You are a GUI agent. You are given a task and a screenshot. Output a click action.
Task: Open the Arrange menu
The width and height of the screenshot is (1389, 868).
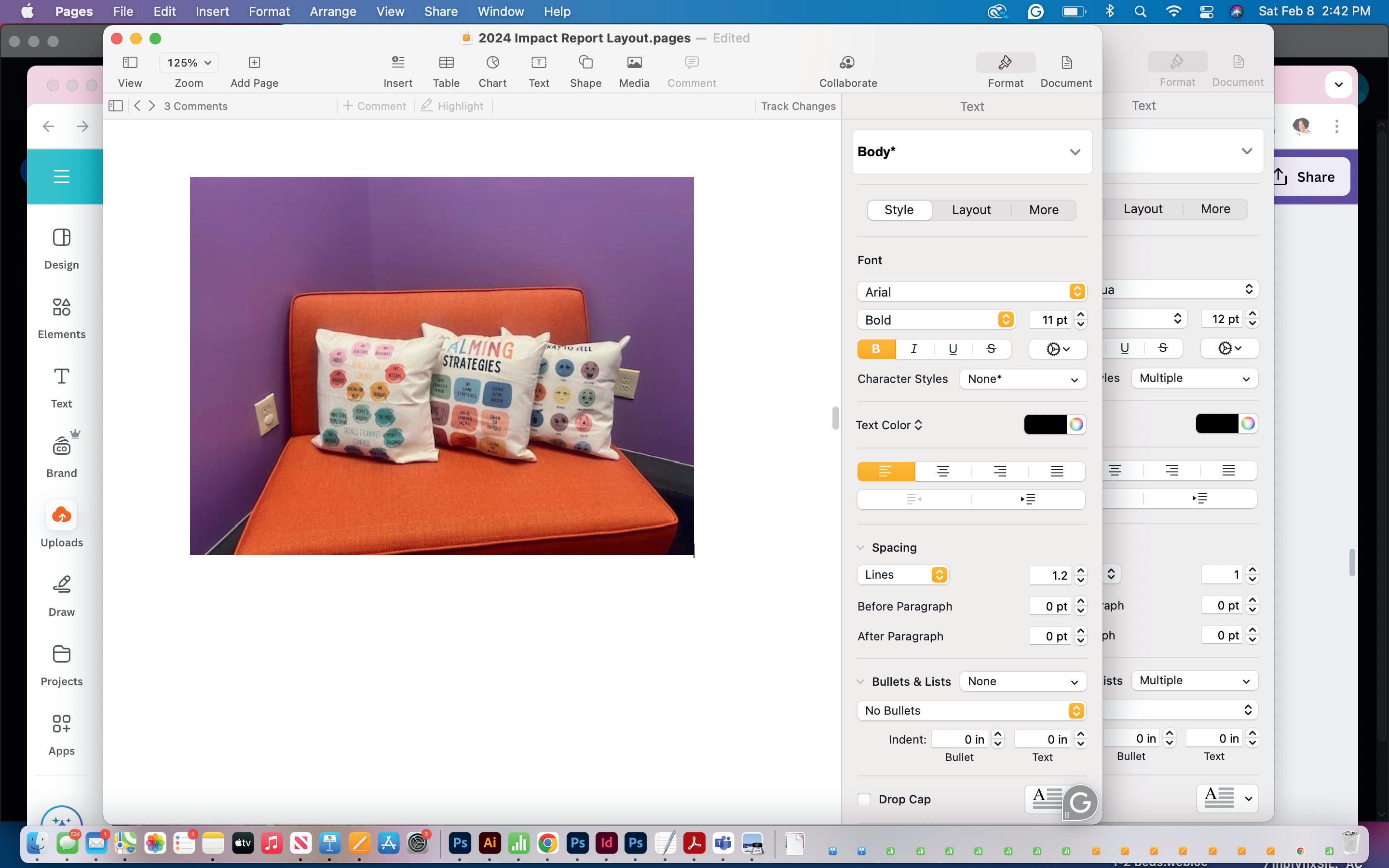coord(333,12)
